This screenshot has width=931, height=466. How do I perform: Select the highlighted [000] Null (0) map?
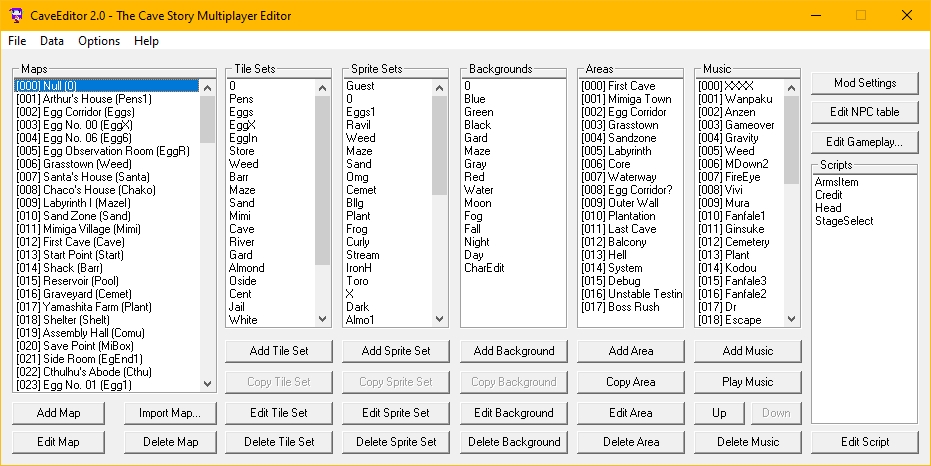pos(106,86)
